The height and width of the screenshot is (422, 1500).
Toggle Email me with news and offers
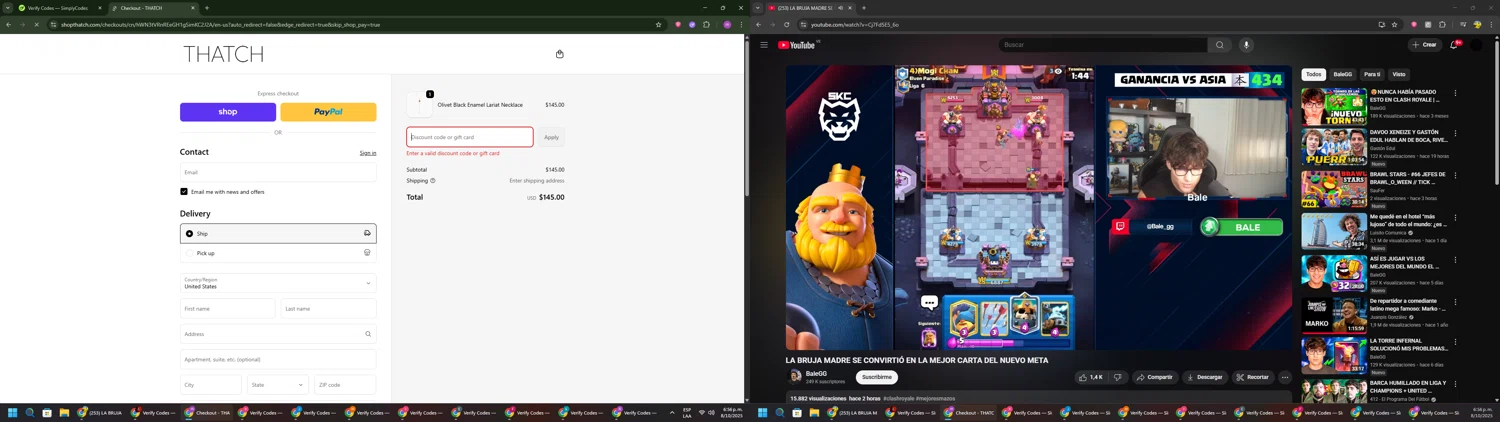tap(184, 191)
